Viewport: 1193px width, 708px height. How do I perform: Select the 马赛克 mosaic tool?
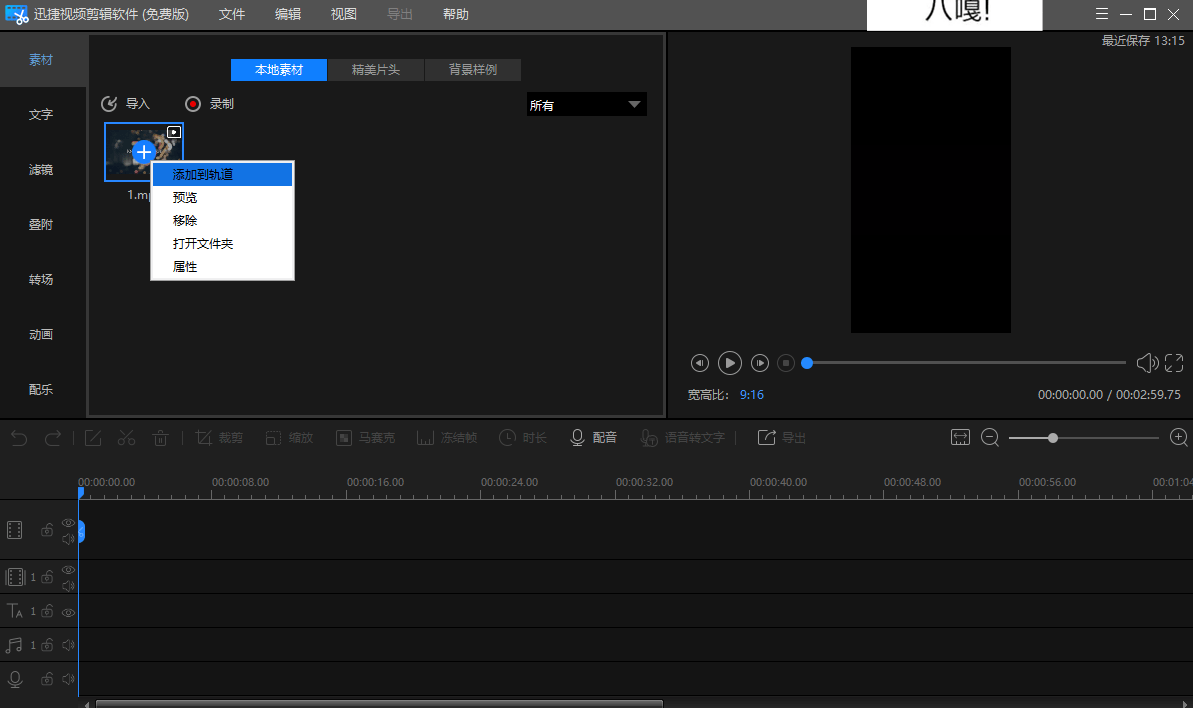coord(366,438)
